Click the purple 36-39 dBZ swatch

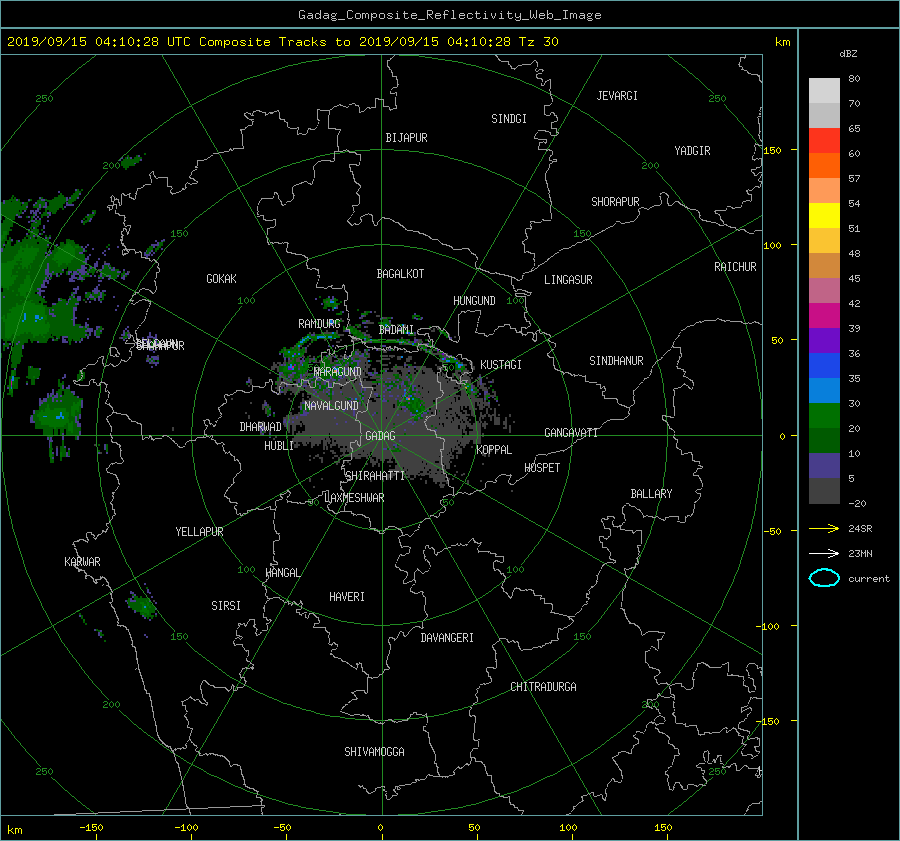pos(824,341)
